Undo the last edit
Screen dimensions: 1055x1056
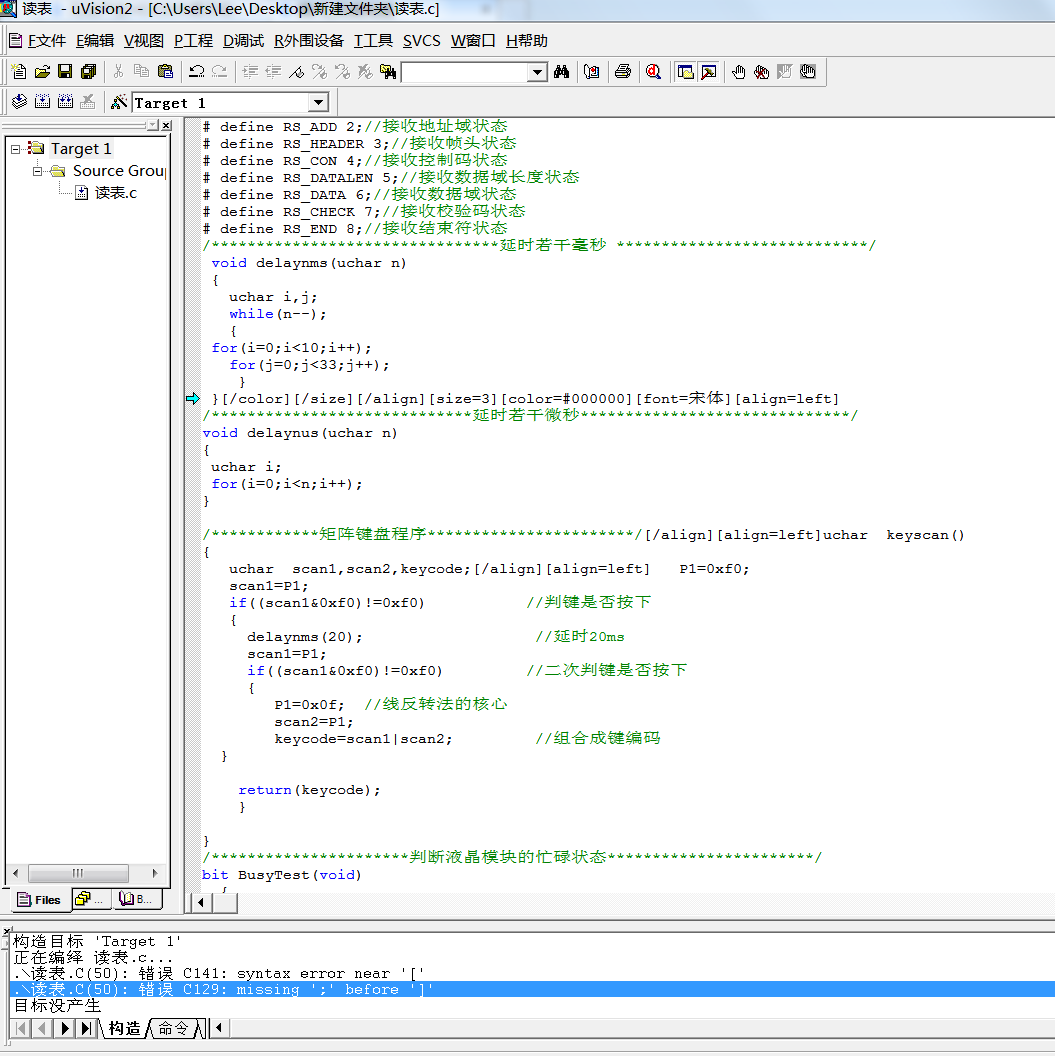[197, 71]
